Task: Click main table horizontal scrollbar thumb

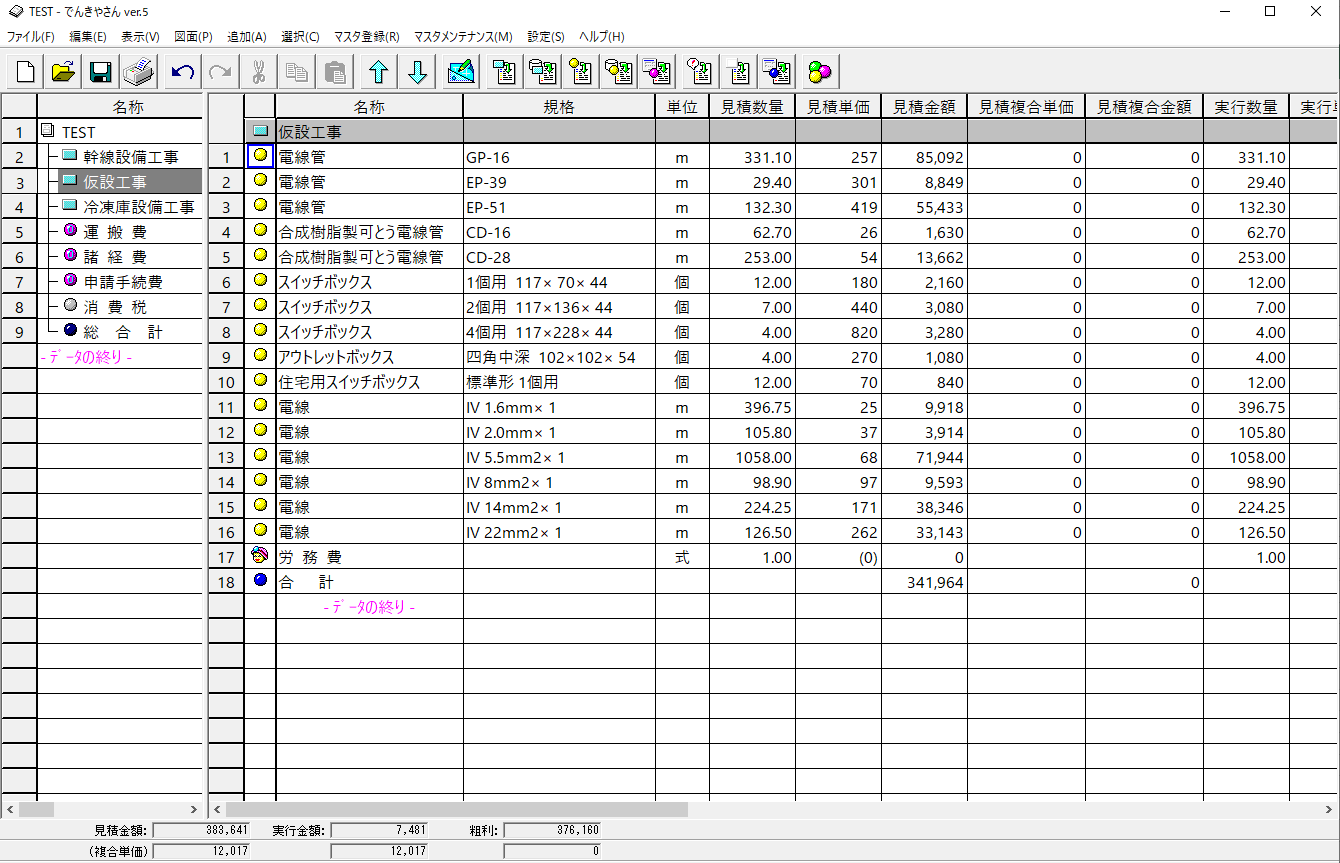Action: click(x=457, y=809)
